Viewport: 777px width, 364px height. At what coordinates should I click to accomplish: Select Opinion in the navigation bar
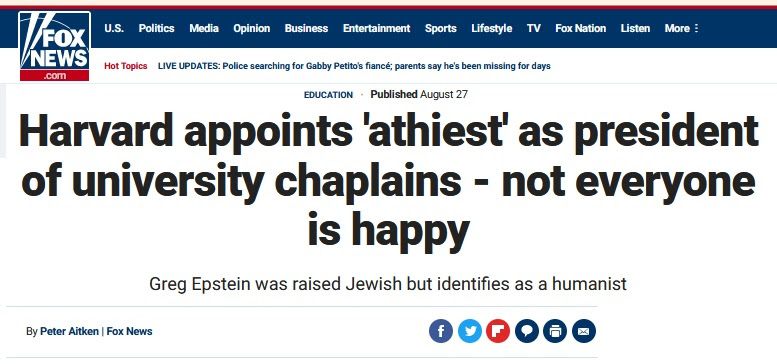tap(252, 28)
